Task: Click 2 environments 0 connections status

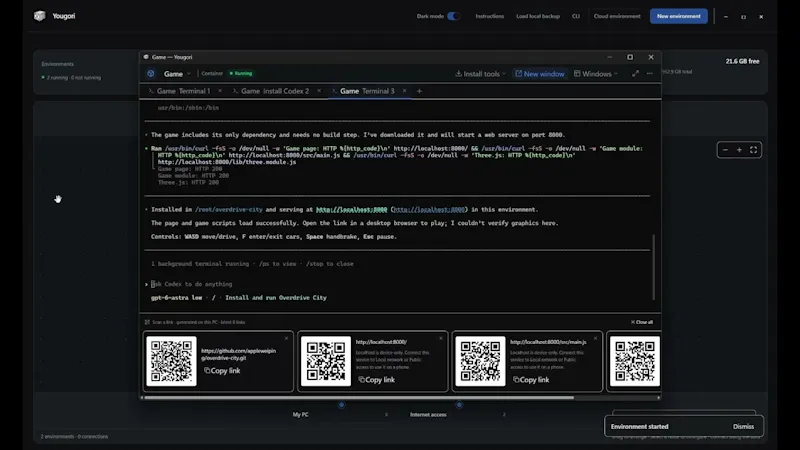Action: coord(74,437)
